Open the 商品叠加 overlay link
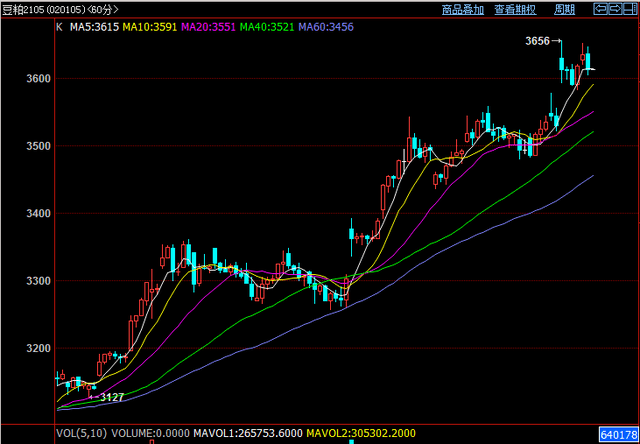The height and width of the screenshot is (444, 640). pos(463,9)
